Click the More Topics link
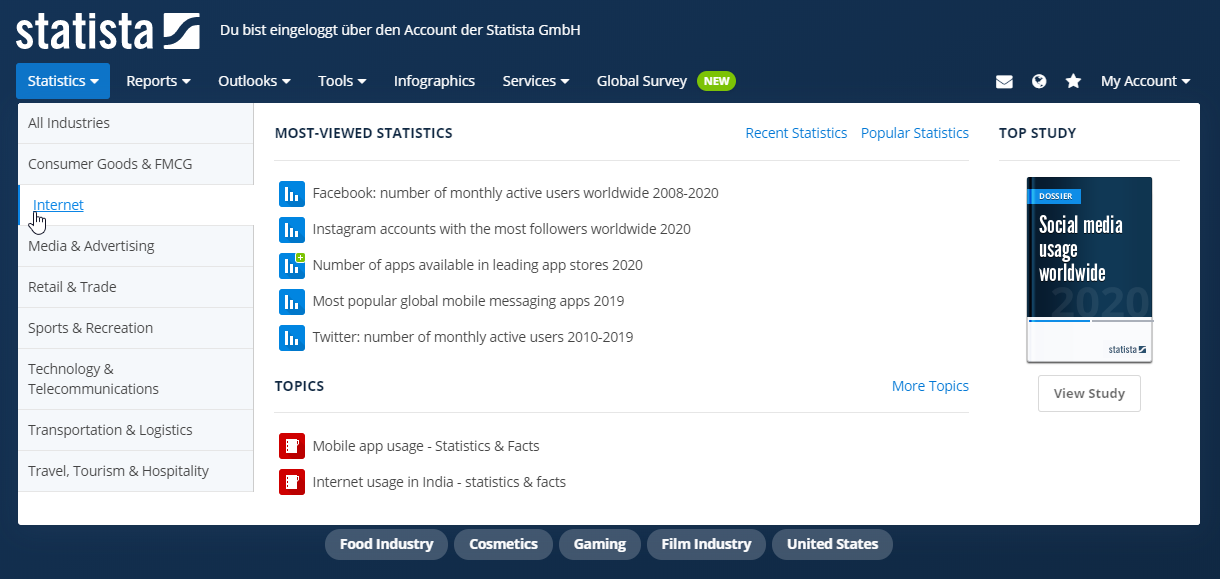This screenshot has height=579, width=1220. [x=930, y=386]
